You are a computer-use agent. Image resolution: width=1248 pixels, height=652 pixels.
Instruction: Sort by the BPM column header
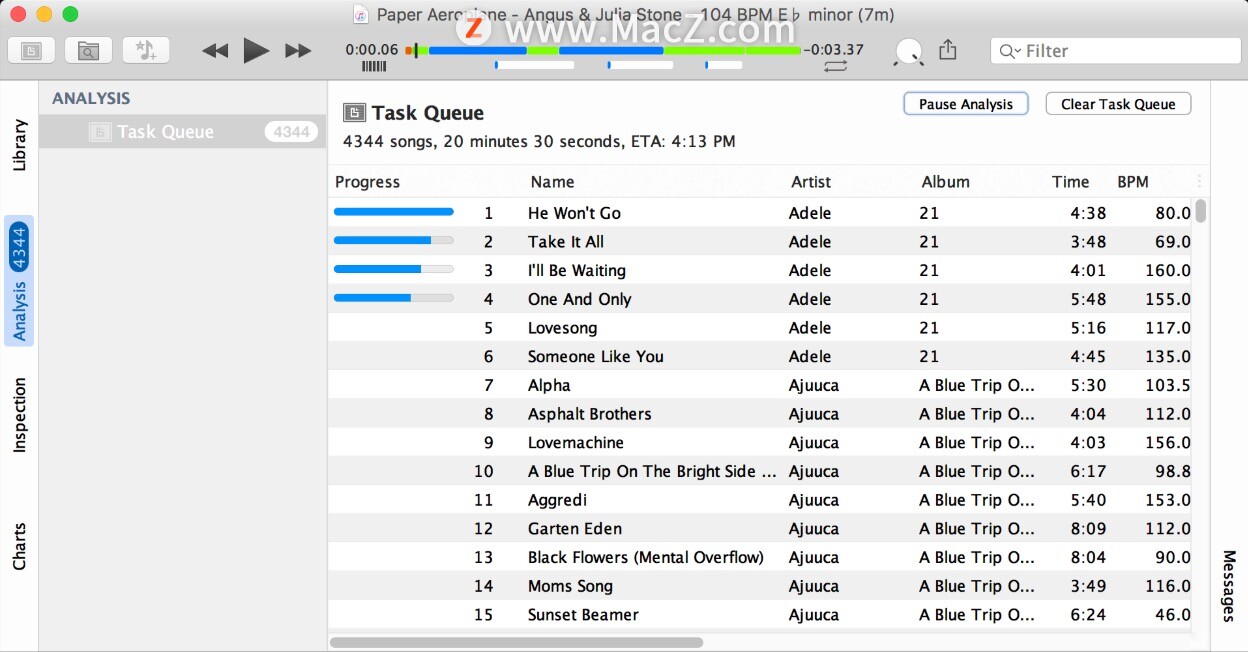pyautogui.click(x=1133, y=182)
